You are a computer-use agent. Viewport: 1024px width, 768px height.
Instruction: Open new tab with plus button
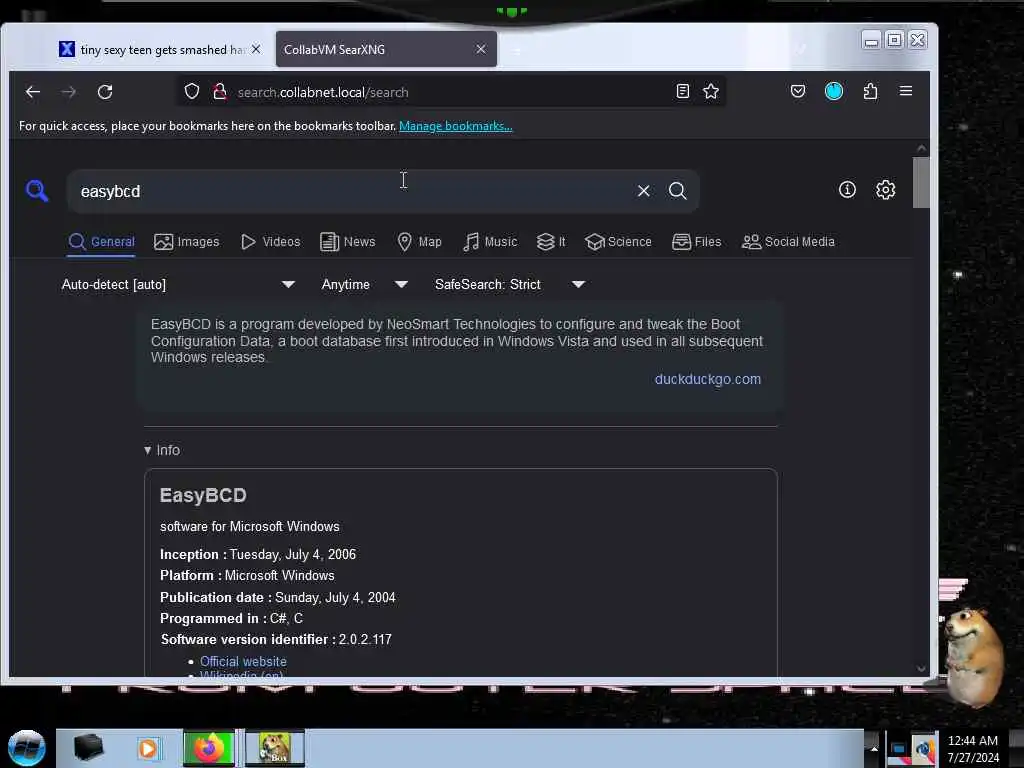[x=515, y=50]
